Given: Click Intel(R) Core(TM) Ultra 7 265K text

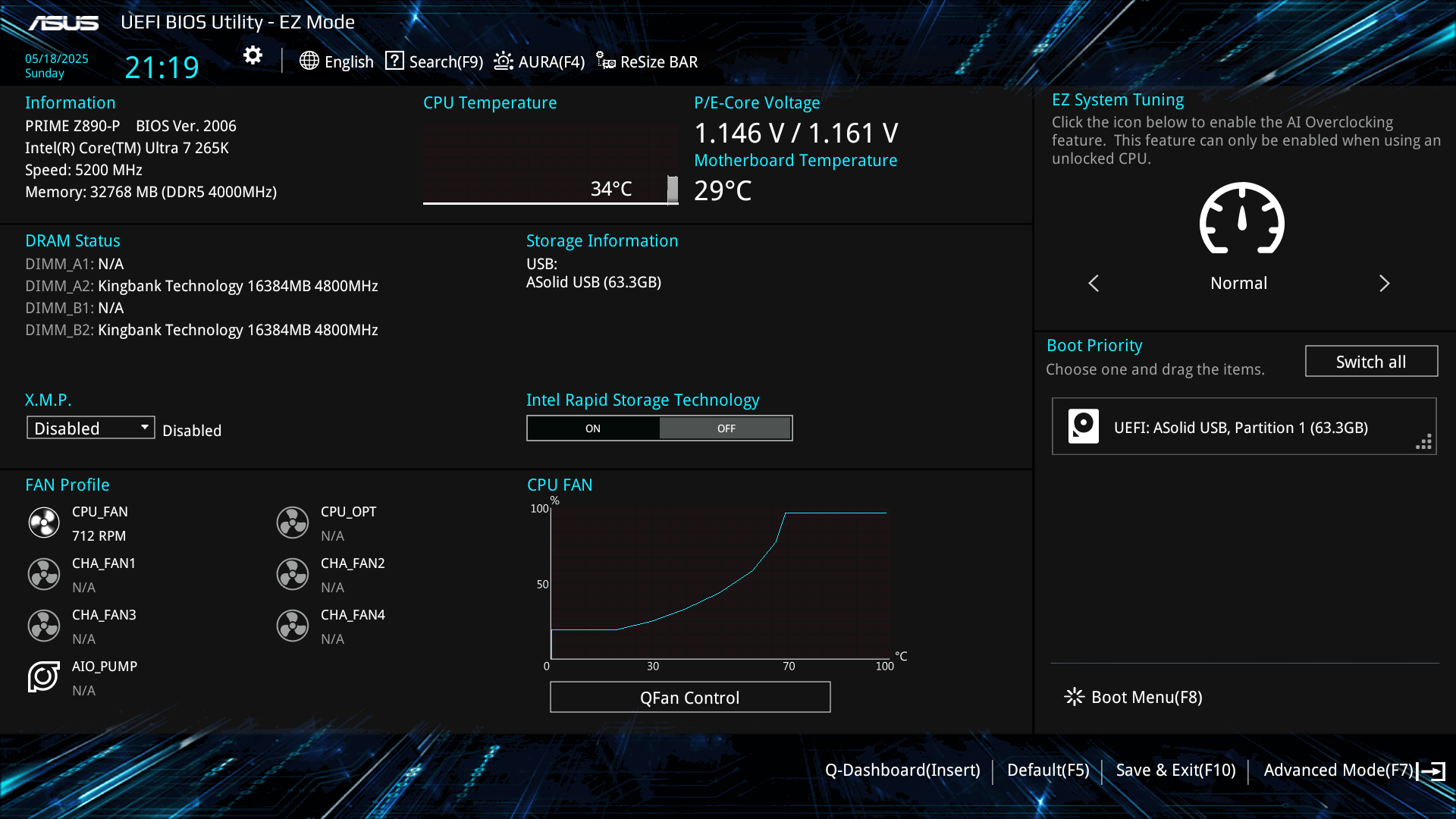Looking at the screenshot, I should tap(127, 149).
